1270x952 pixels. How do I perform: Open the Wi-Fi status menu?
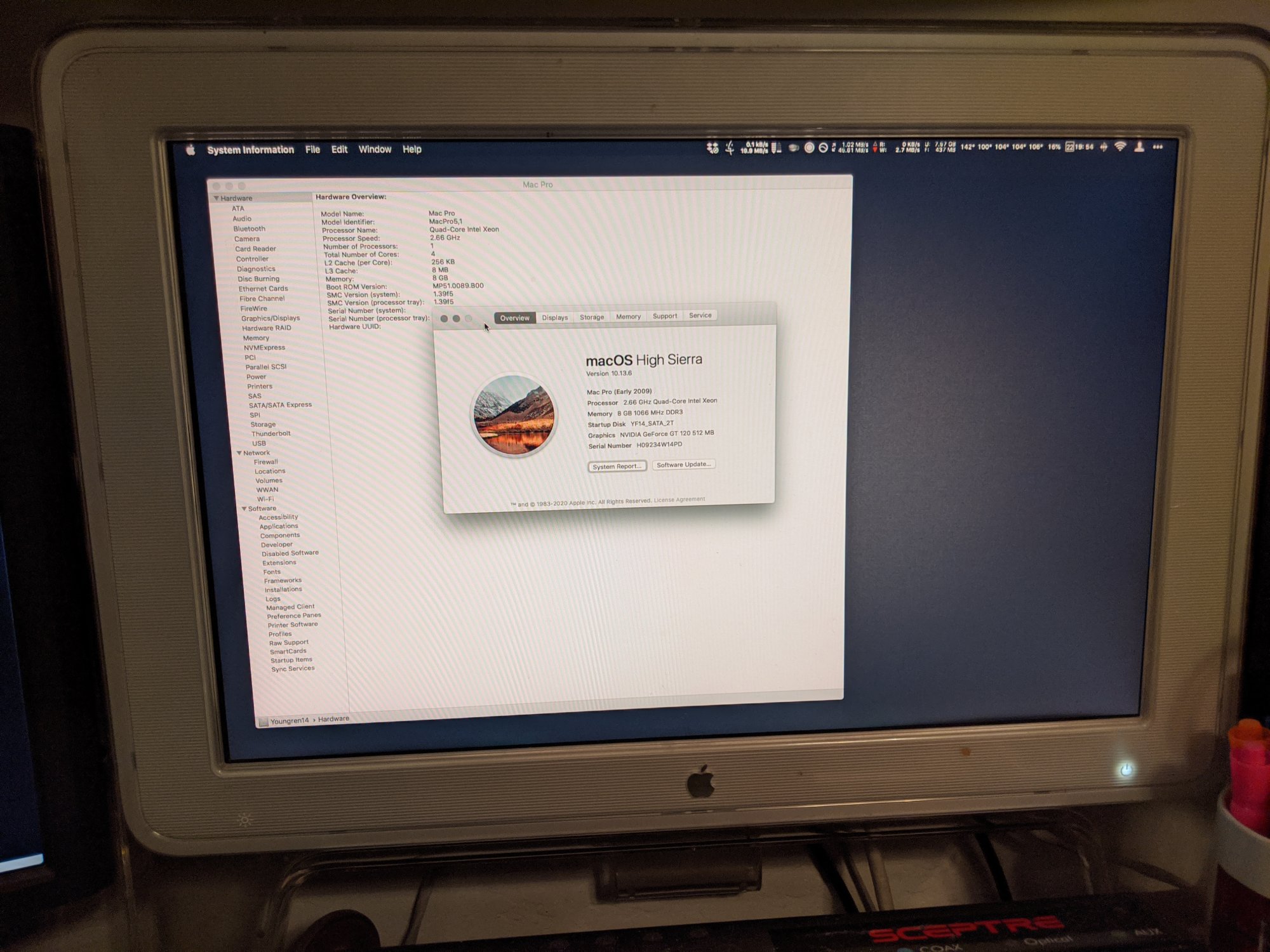(x=1120, y=147)
